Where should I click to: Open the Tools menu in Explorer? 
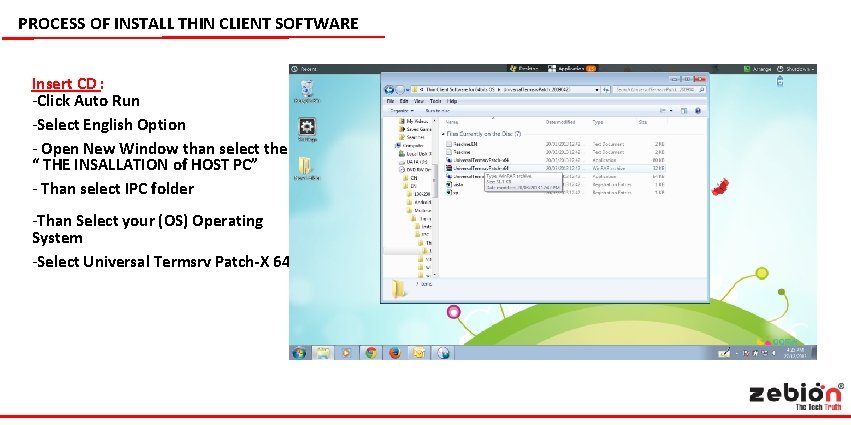[x=435, y=101]
